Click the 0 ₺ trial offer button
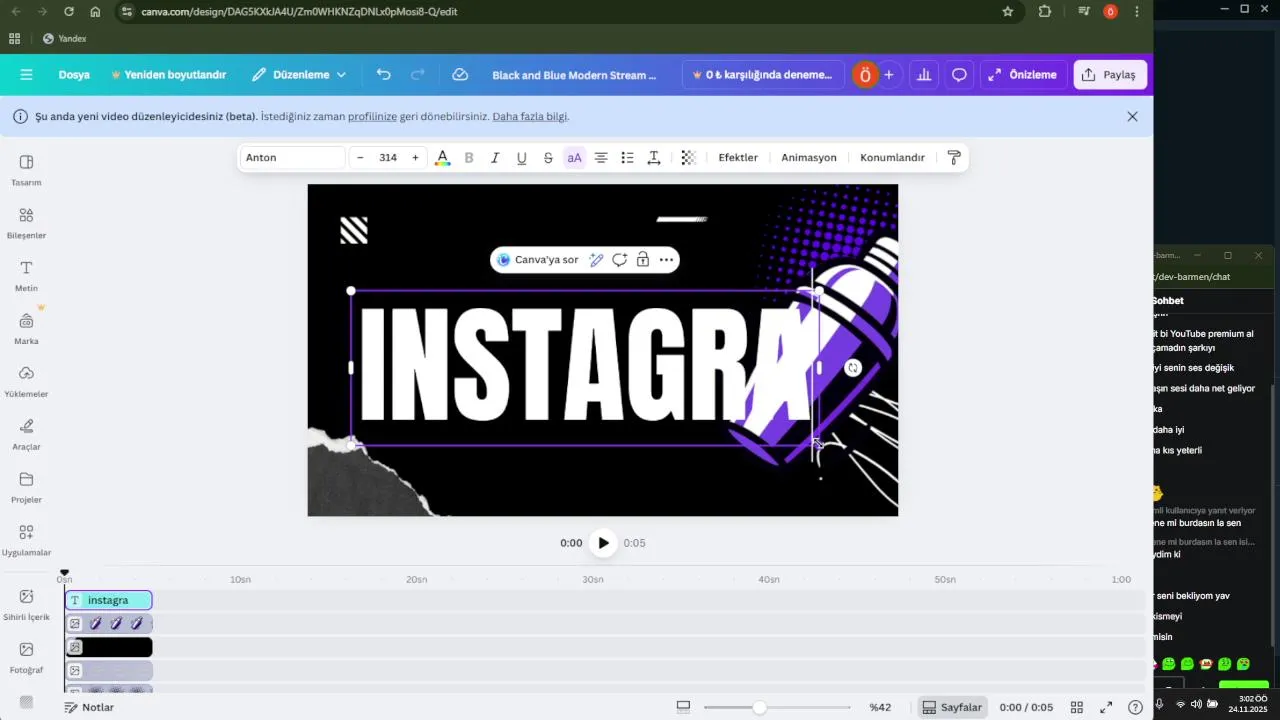 click(x=763, y=75)
